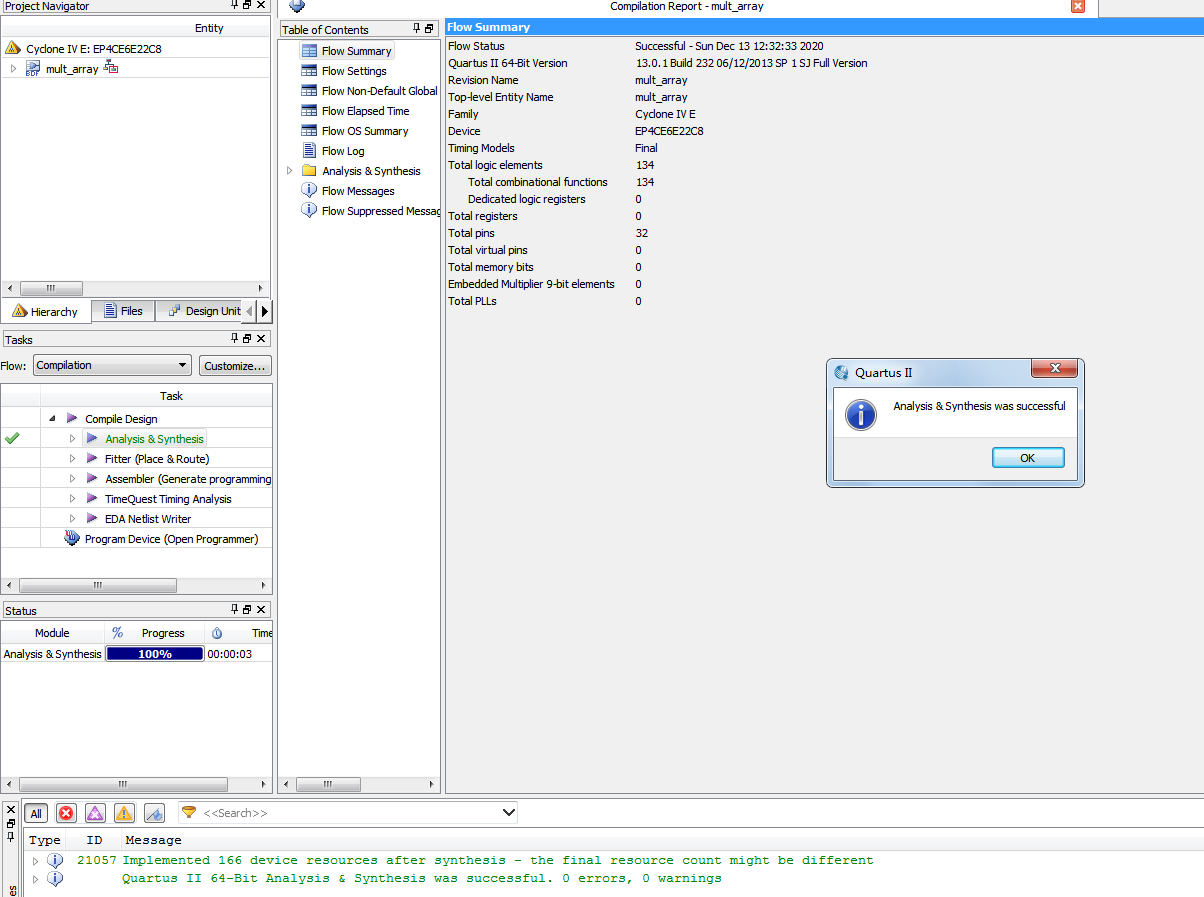Expand Fitter (Place & Route) task
This screenshot has width=1204, height=897.
click(73, 459)
